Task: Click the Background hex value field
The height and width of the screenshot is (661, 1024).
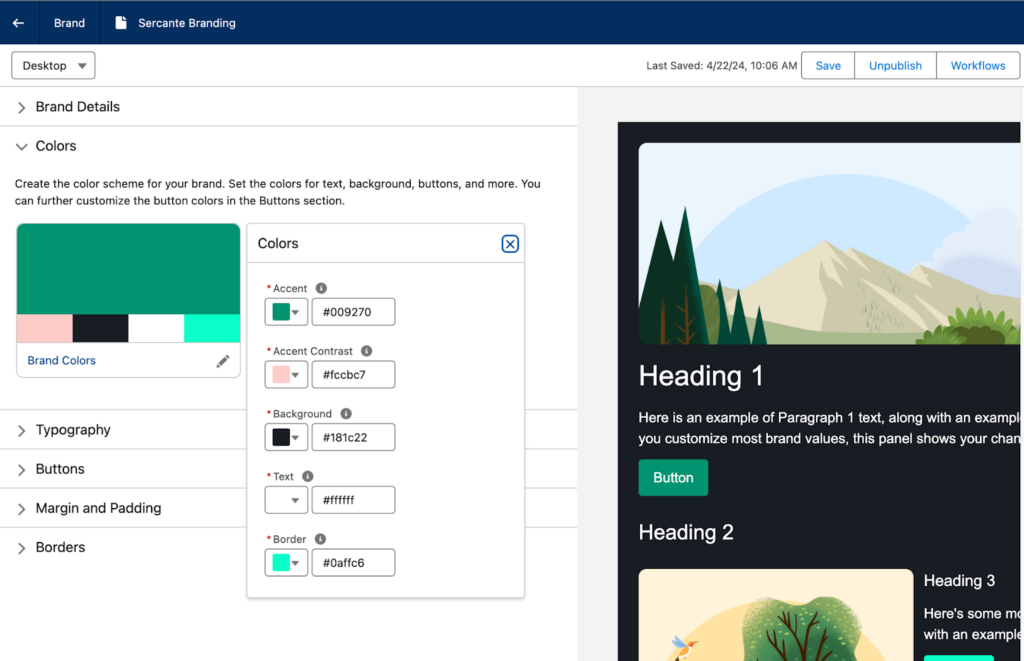Action: pyautogui.click(x=353, y=437)
